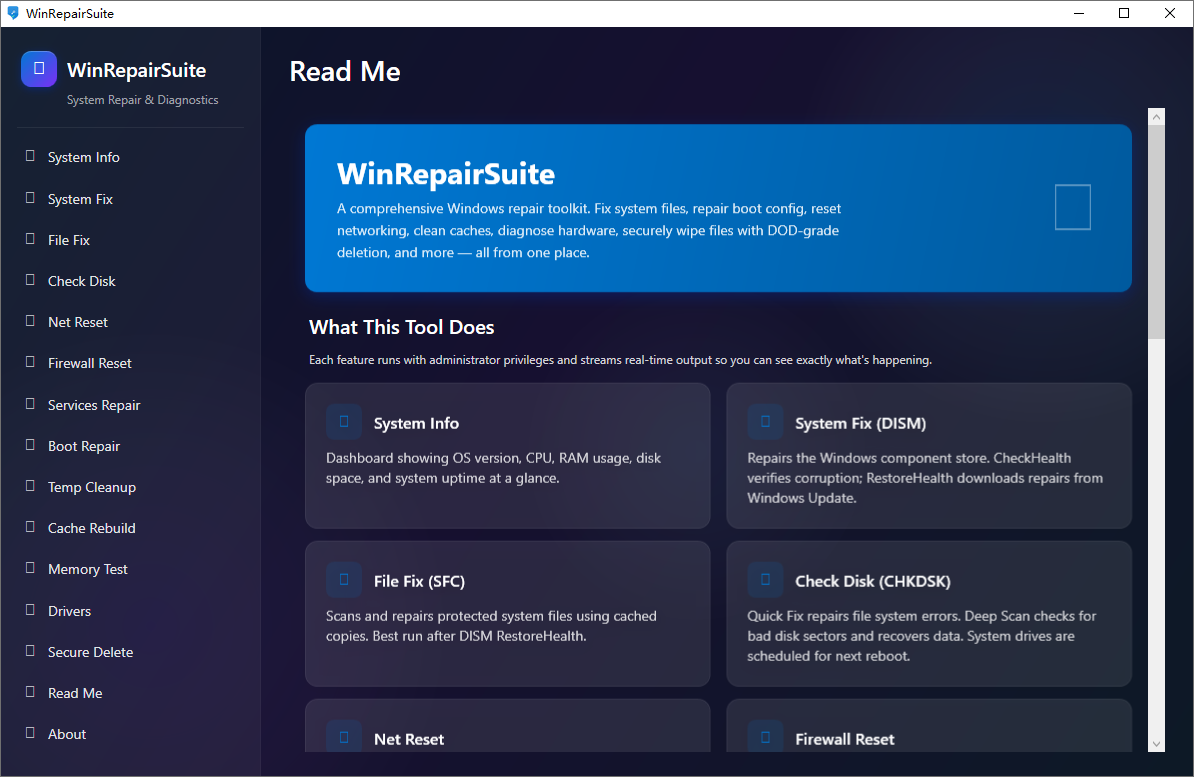Click the WinRepairSuite logo icon in sidebar

pos(39,69)
